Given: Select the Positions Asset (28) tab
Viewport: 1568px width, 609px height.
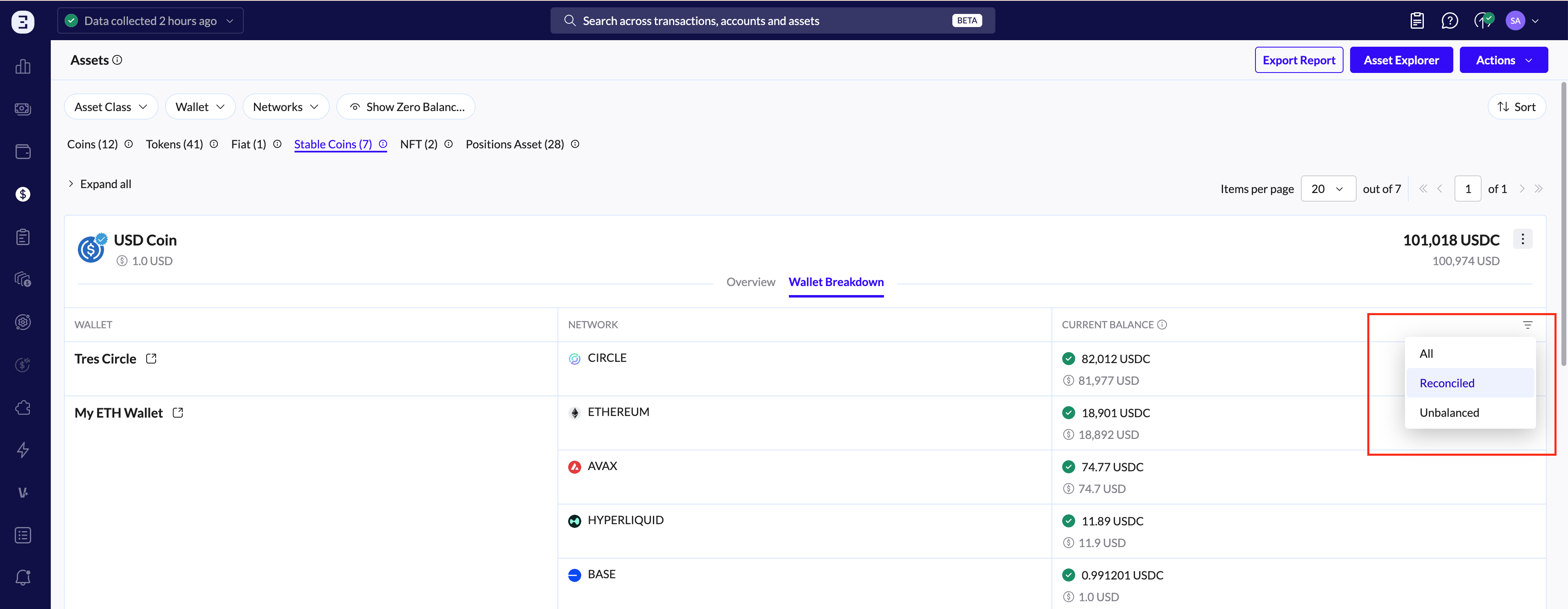Looking at the screenshot, I should click(x=515, y=144).
